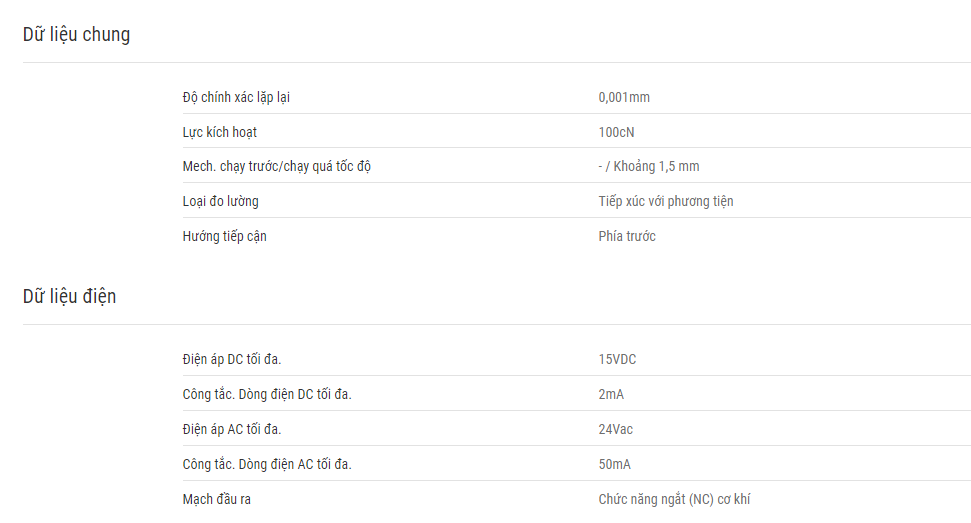Click the '15VDC' value

(617, 360)
